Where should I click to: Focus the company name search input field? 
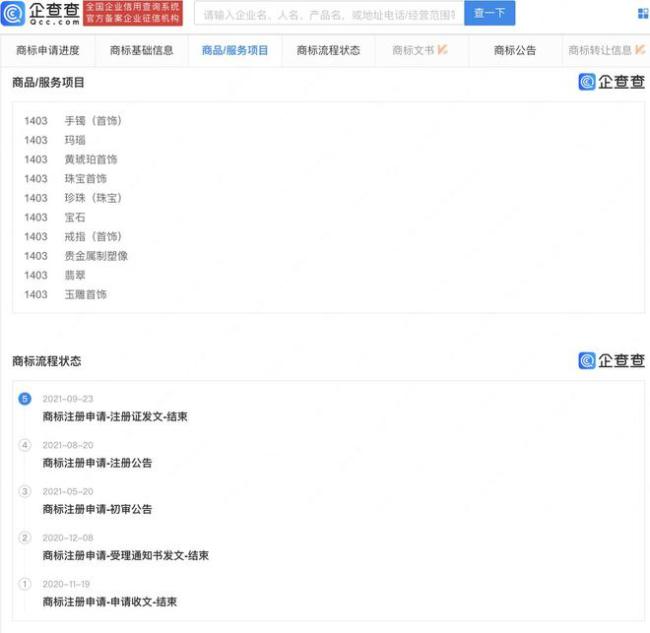coord(328,14)
